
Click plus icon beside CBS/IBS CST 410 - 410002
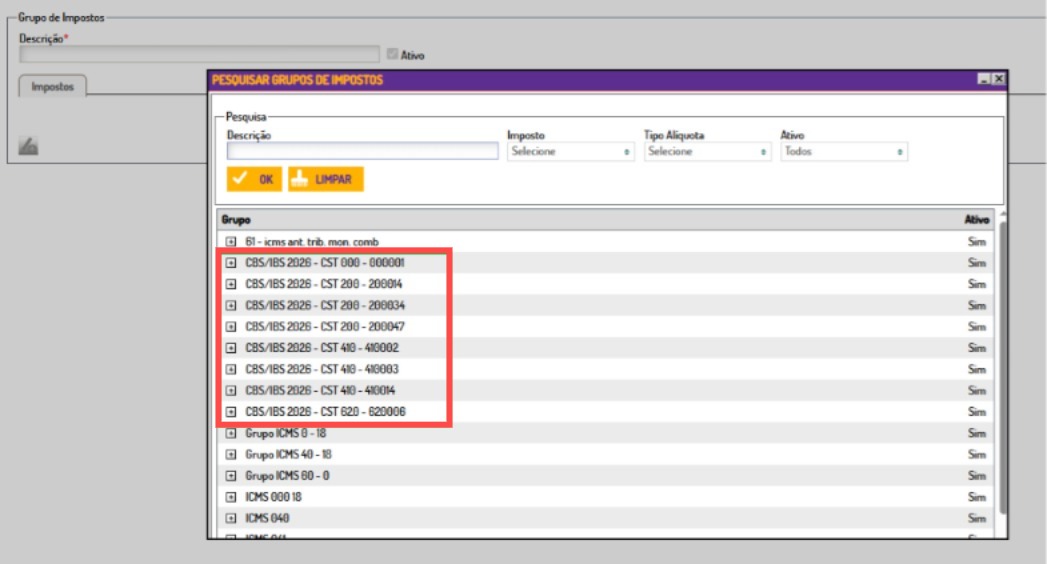point(231,348)
